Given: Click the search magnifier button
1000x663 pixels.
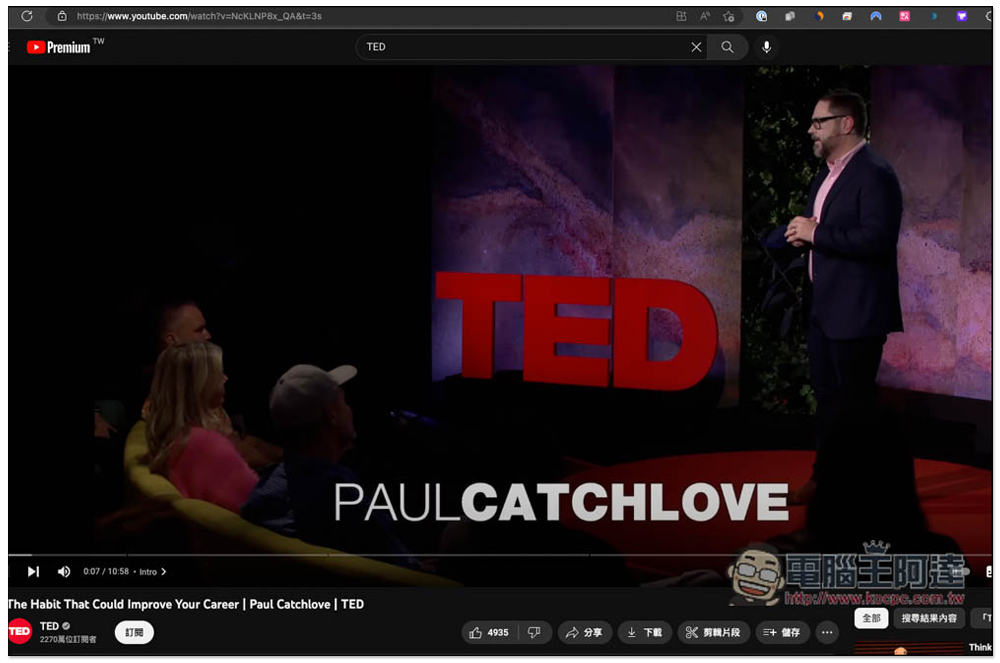Looking at the screenshot, I should click(727, 47).
